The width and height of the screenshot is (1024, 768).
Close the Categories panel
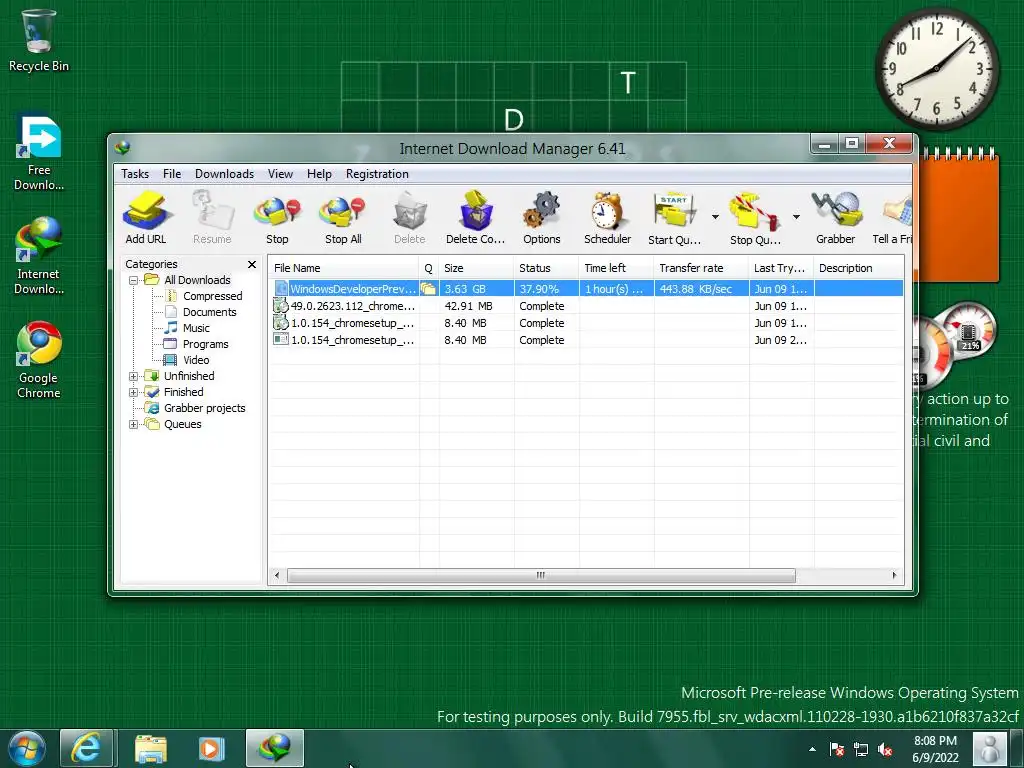click(x=251, y=264)
